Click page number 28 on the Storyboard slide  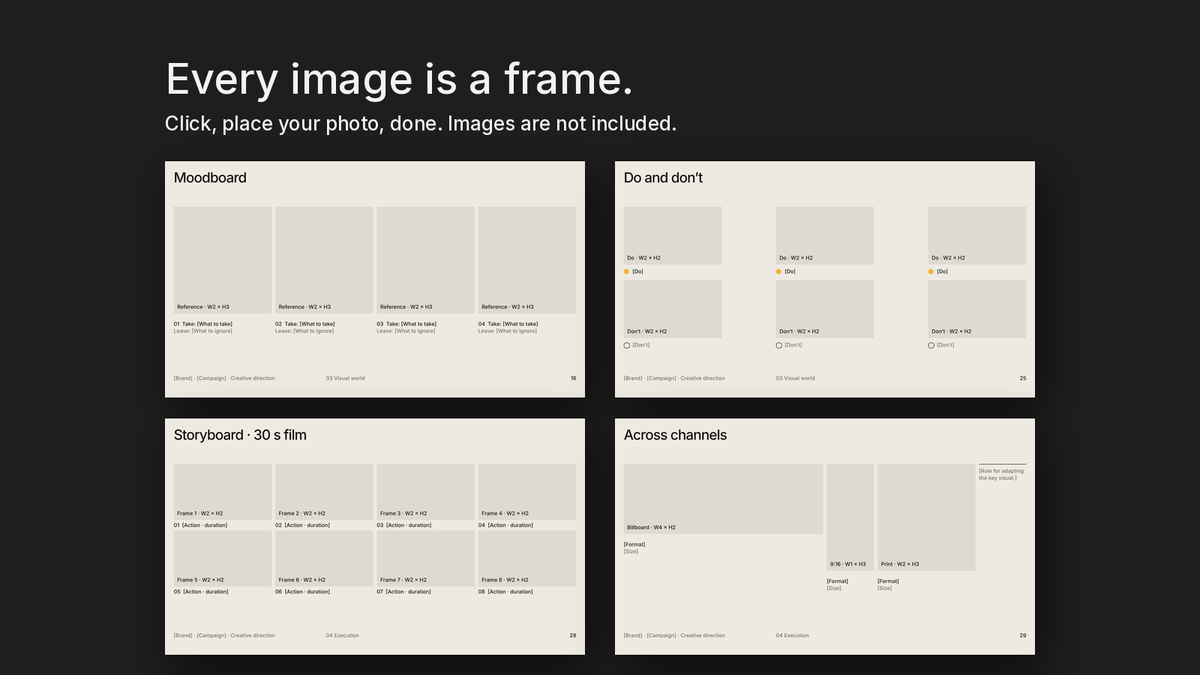click(573, 635)
